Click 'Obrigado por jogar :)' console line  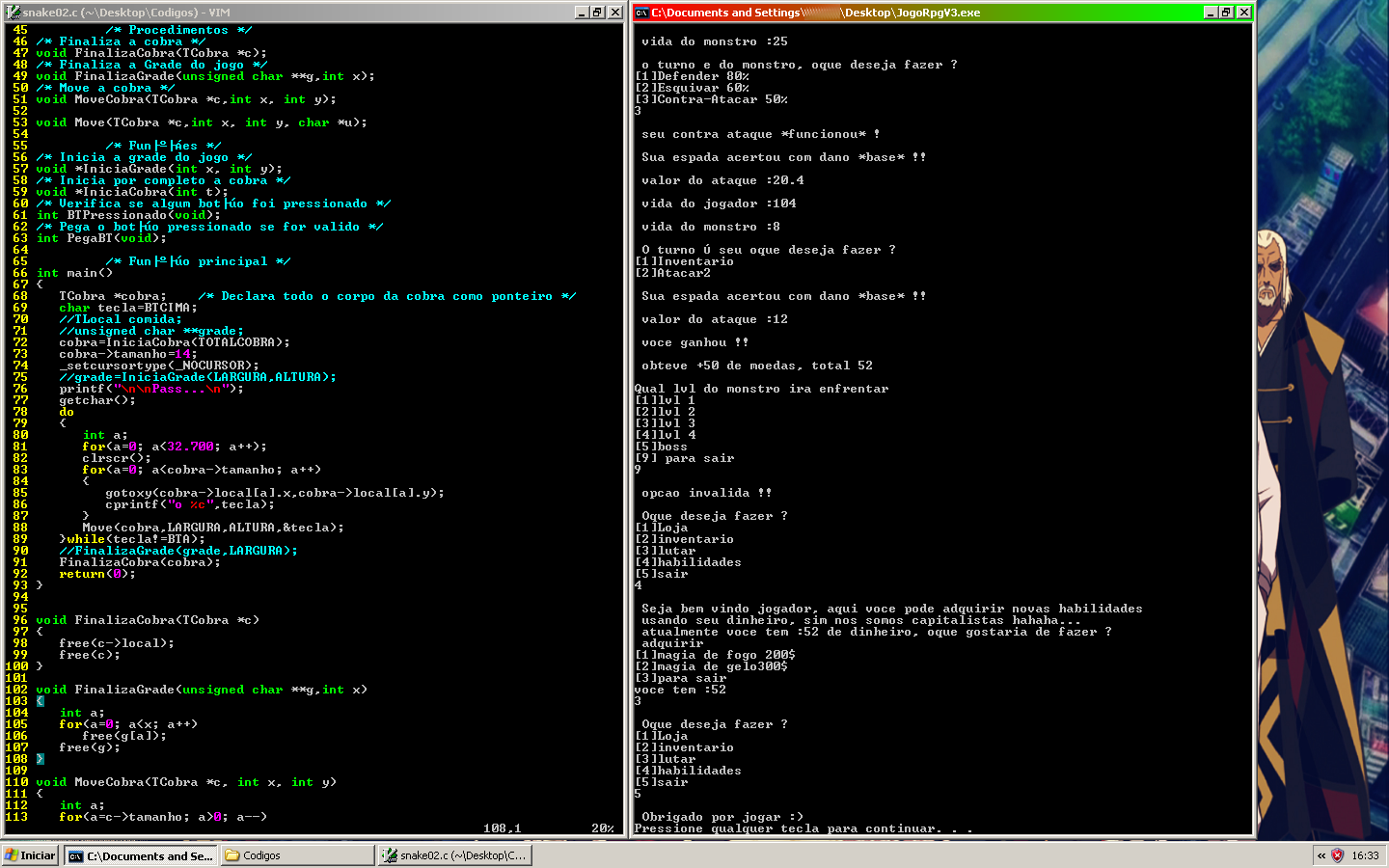tap(722, 817)
